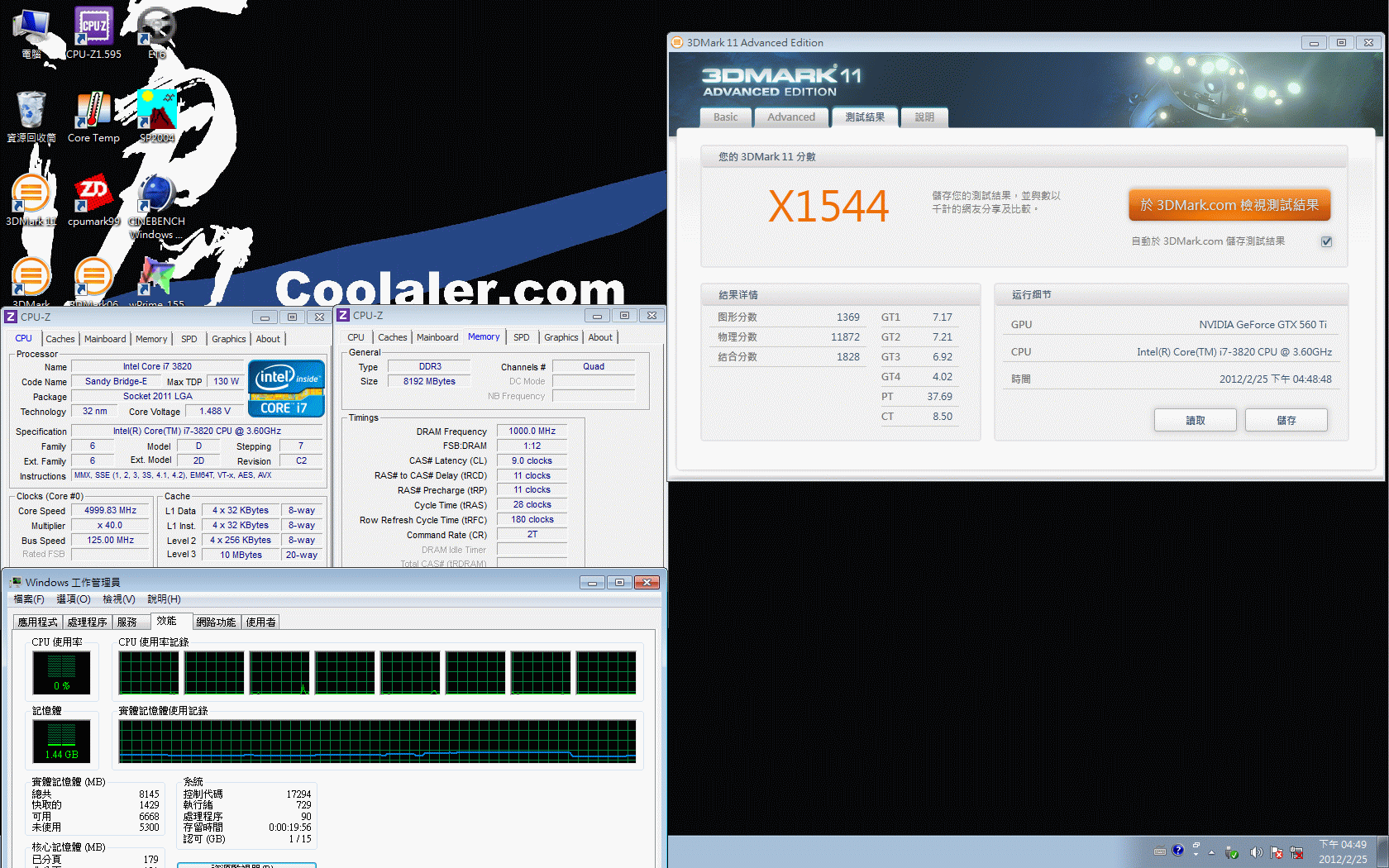This screenshot has height=868, width=1389.
Task: Switch to 使用者 tab in Task Manager
Action: (261, 622)
